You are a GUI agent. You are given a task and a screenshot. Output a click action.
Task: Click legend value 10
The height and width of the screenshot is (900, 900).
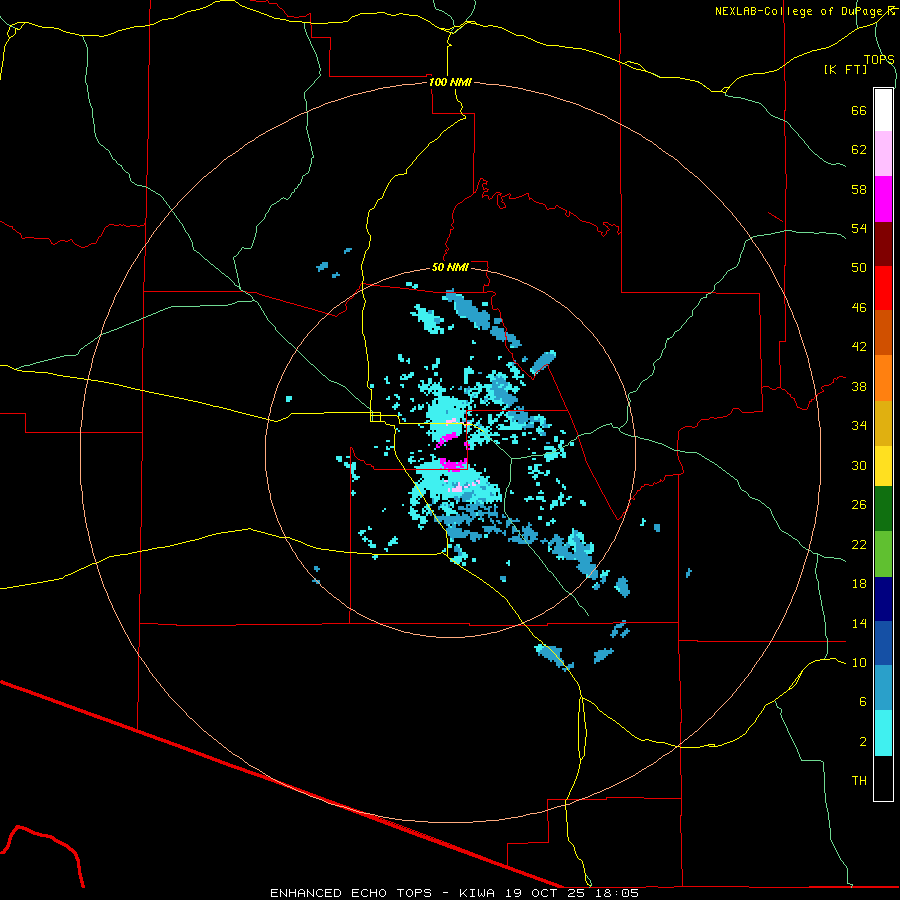pos(859,662)
